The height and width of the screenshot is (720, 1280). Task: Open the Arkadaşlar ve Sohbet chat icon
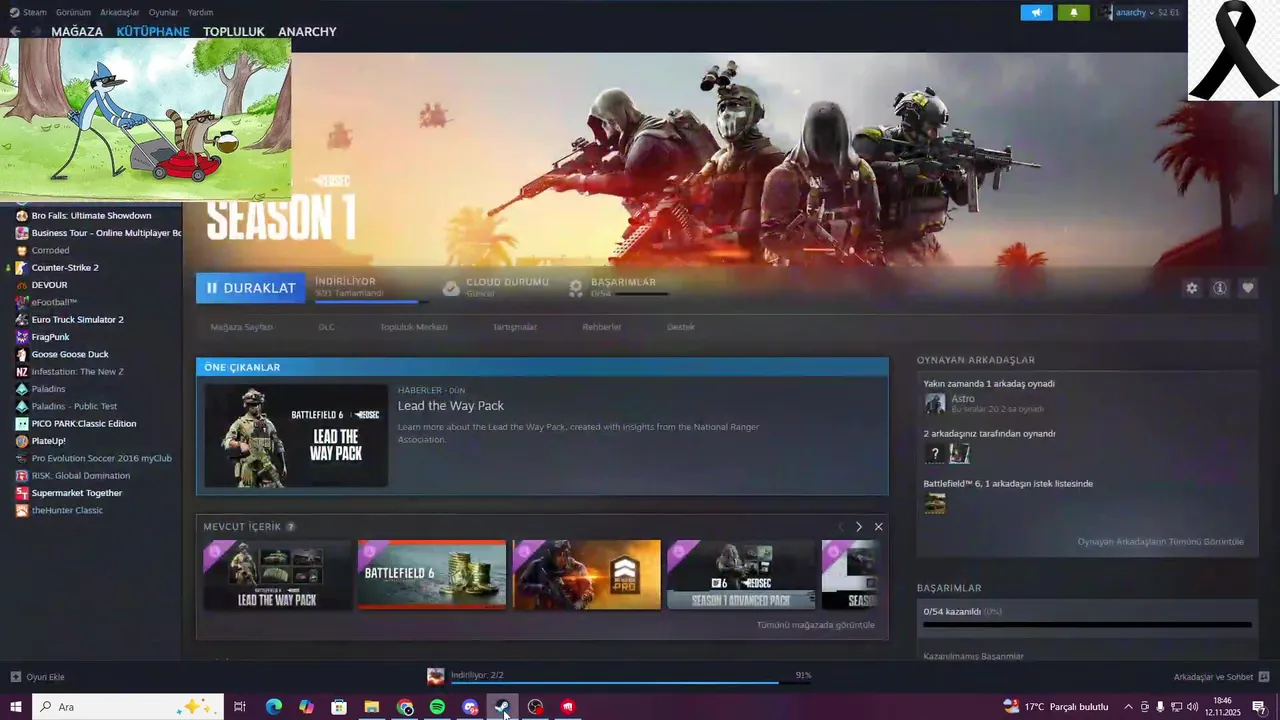pos(1264,677)
